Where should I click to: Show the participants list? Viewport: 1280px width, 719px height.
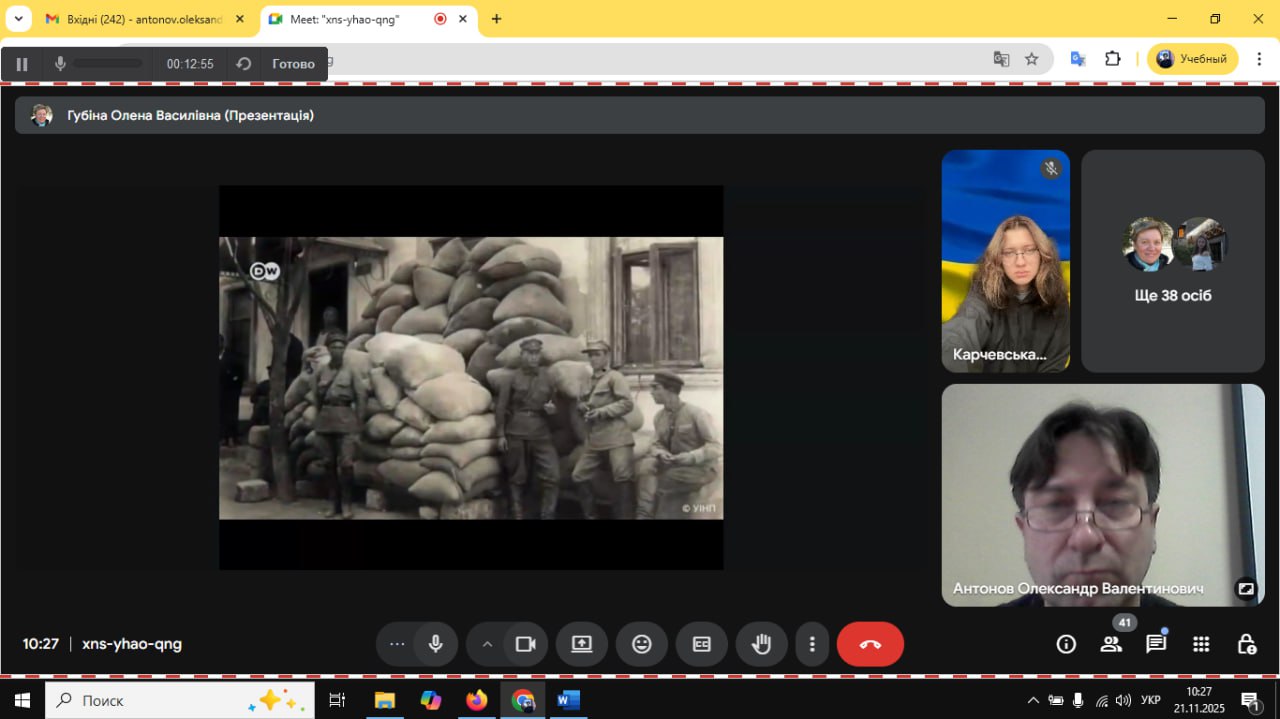(1111, 644)
